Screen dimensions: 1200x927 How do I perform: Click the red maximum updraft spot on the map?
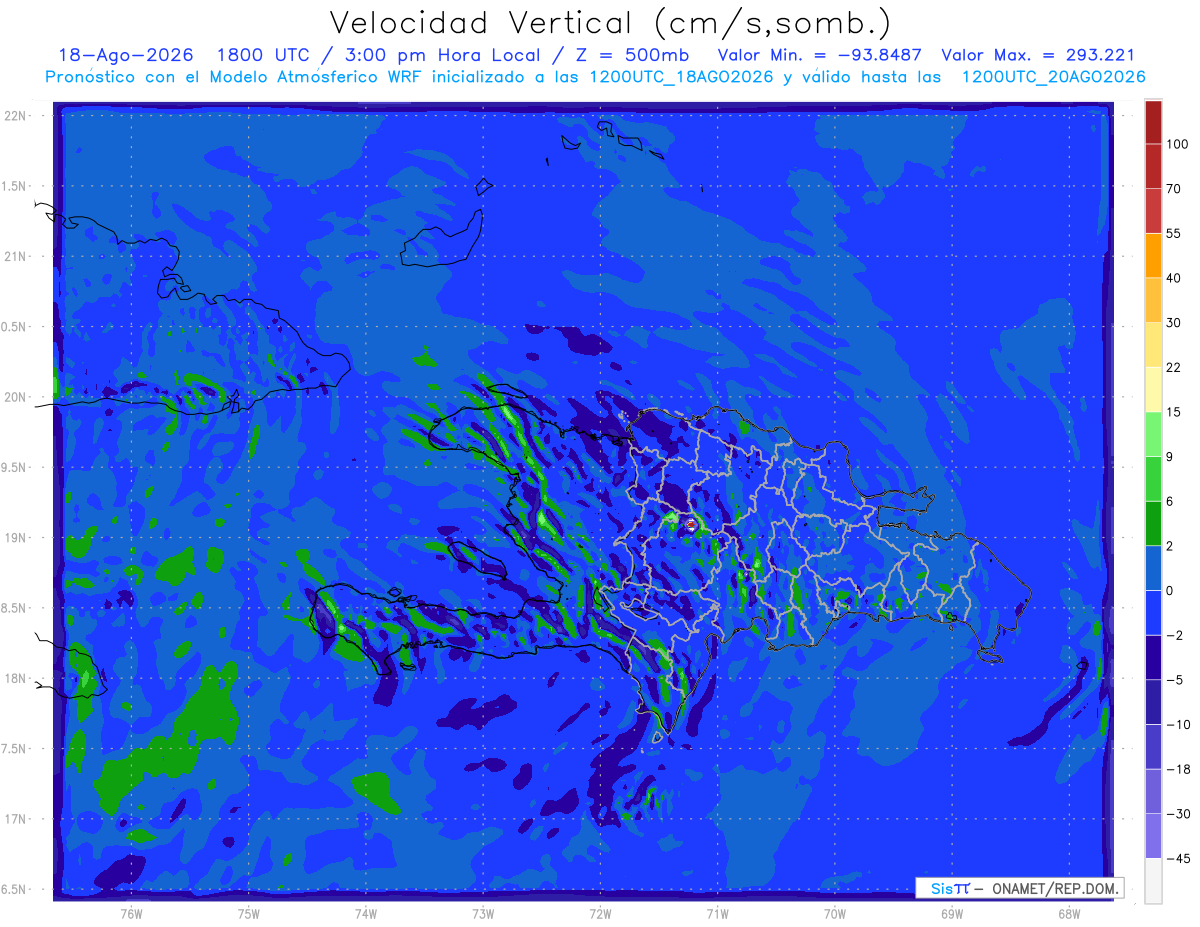(690, 524)
